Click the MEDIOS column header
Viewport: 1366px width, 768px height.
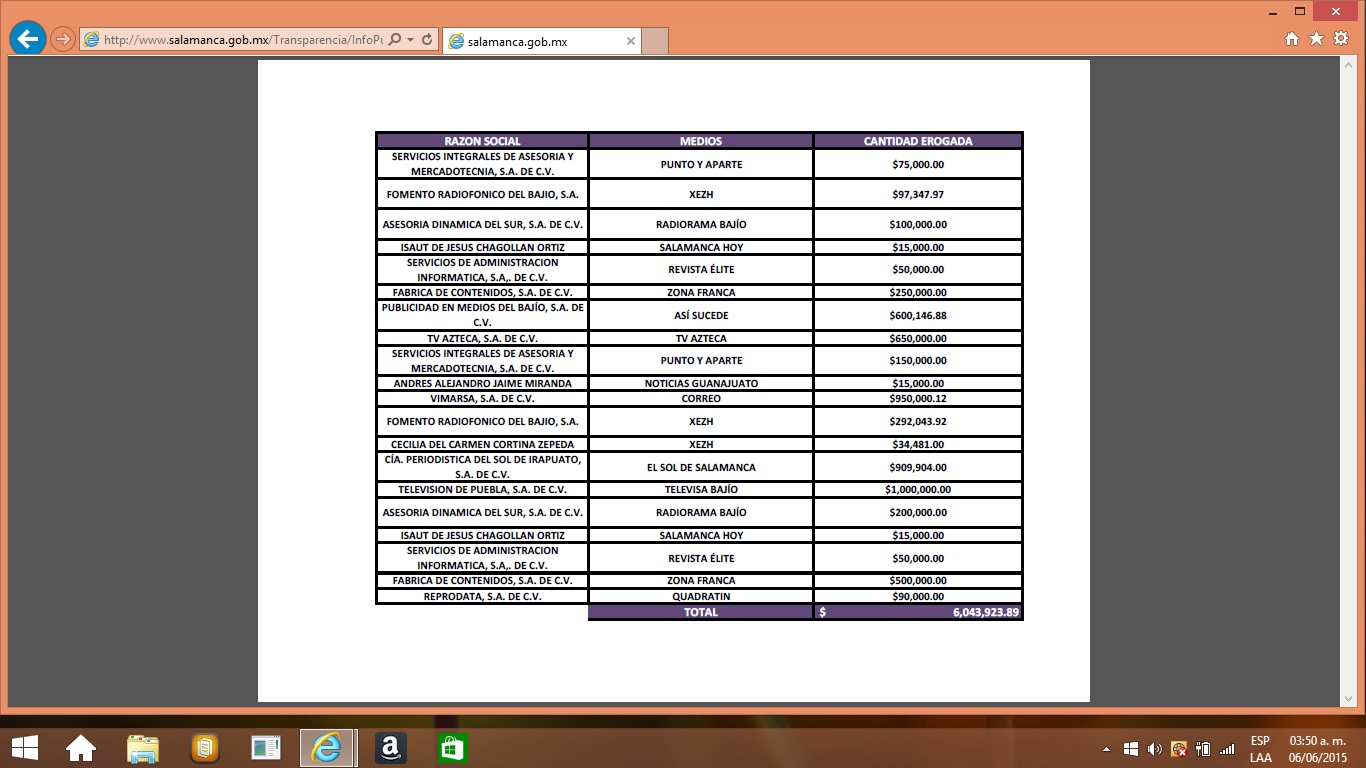point(701,141)
